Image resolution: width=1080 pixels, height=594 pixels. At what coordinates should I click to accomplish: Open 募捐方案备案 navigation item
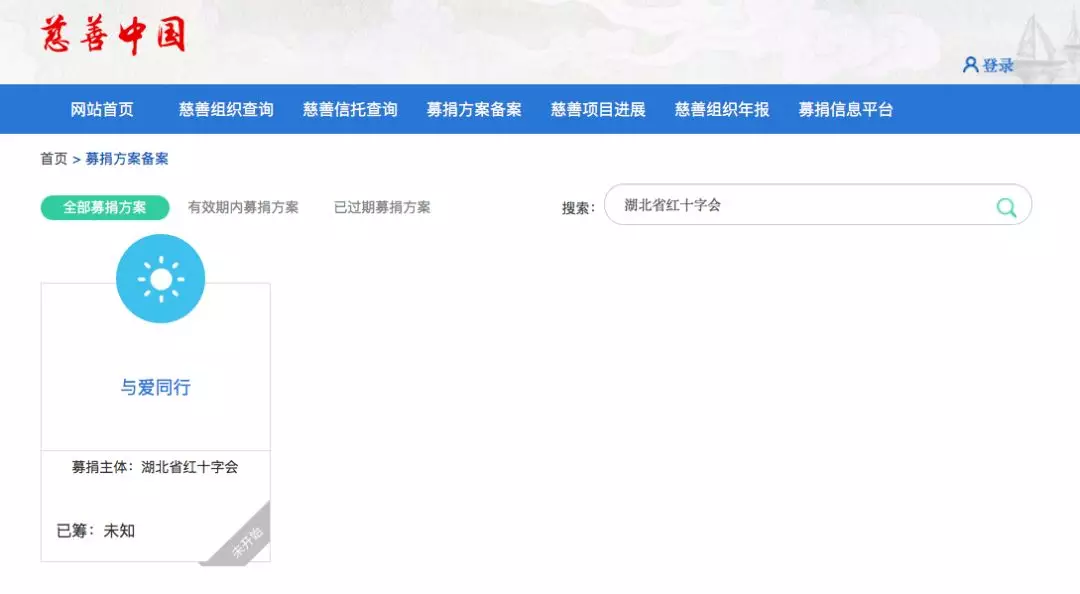(474, 110)
